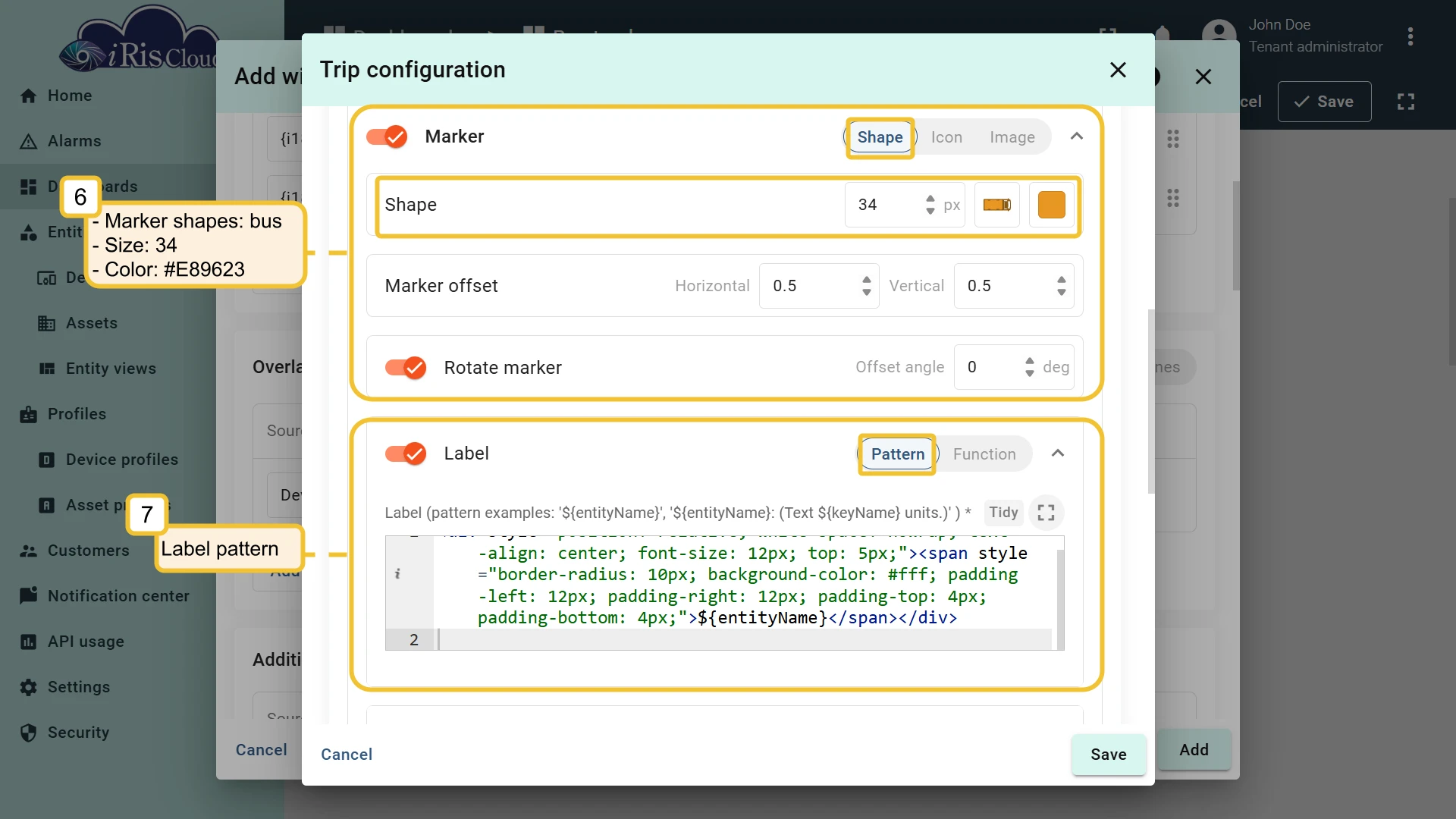The height and width of the screenshot is (819, 1456).
Task: Click Add in the Add widget dialog
Action: 1194,750
